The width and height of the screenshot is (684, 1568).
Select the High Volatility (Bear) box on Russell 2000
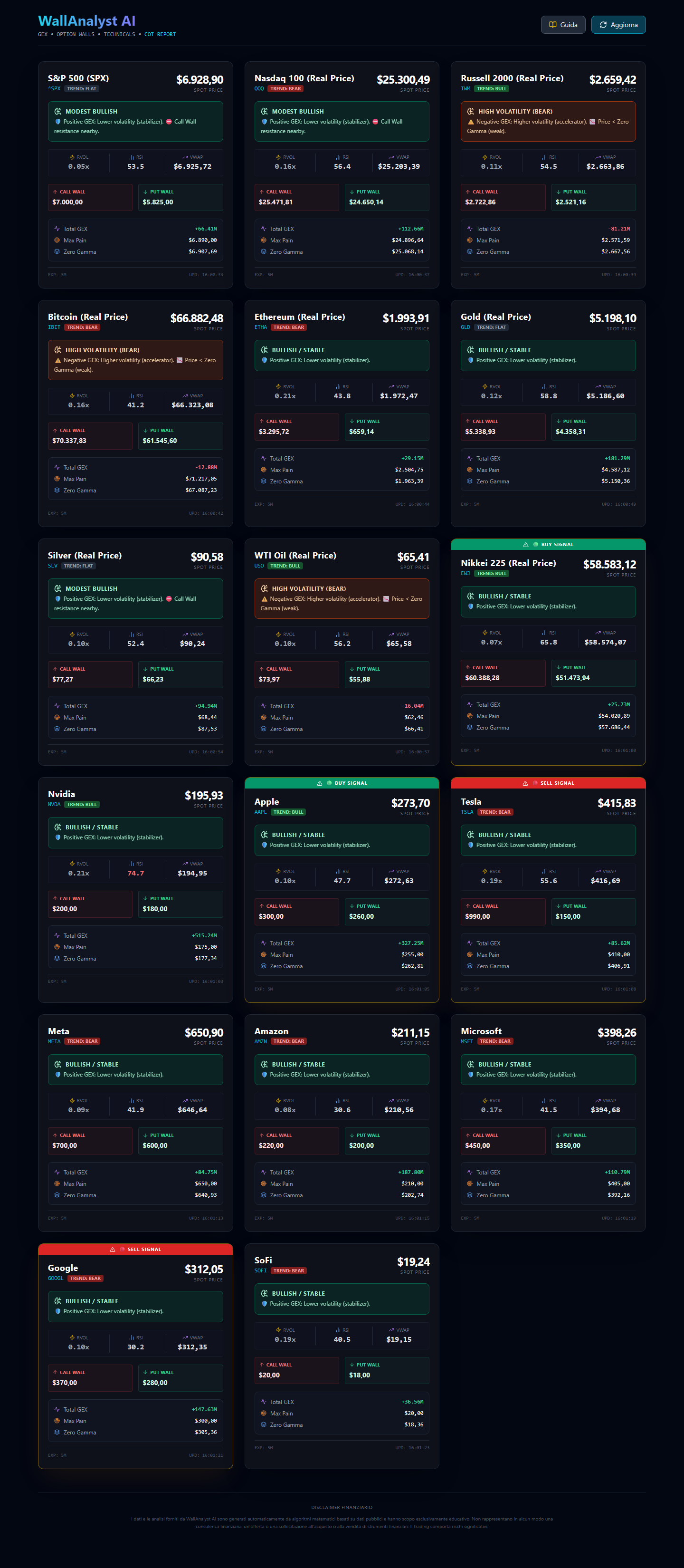point(548,121)
